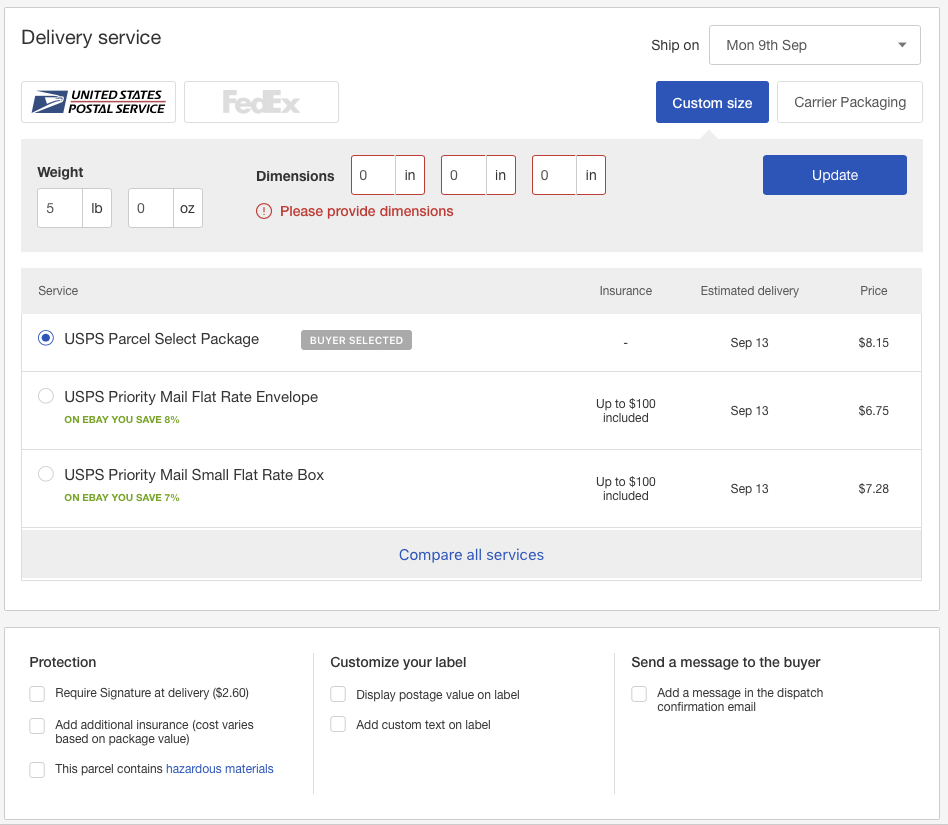Switch to the Custom size tab
Screen dimensions: 948x825
[712, 102]
